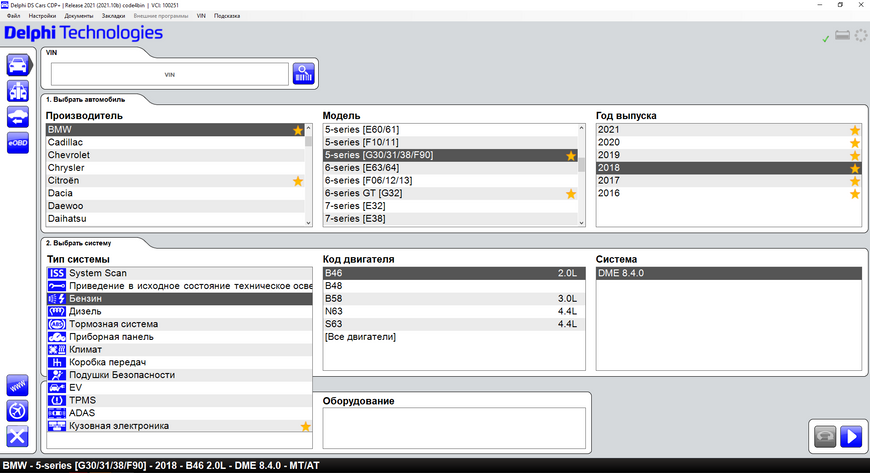Click the VIN scan search button
The image size is (870, 473).
304,73
